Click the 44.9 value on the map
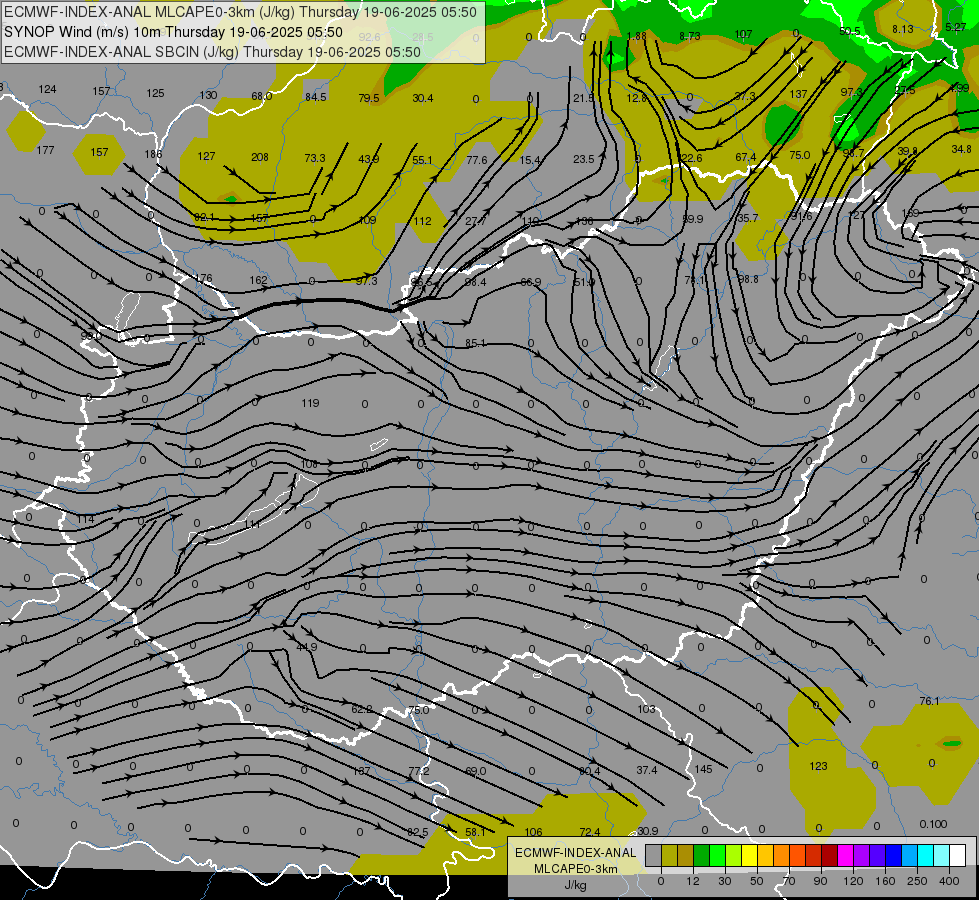The image size is (979, 900). coord(307,646)
